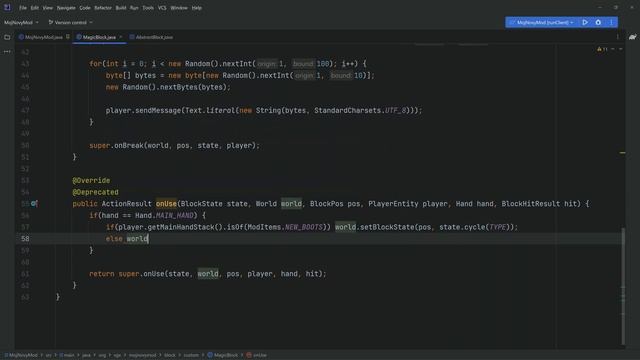
Task: Open the Navigate menu
Action: tap(66, 8)
